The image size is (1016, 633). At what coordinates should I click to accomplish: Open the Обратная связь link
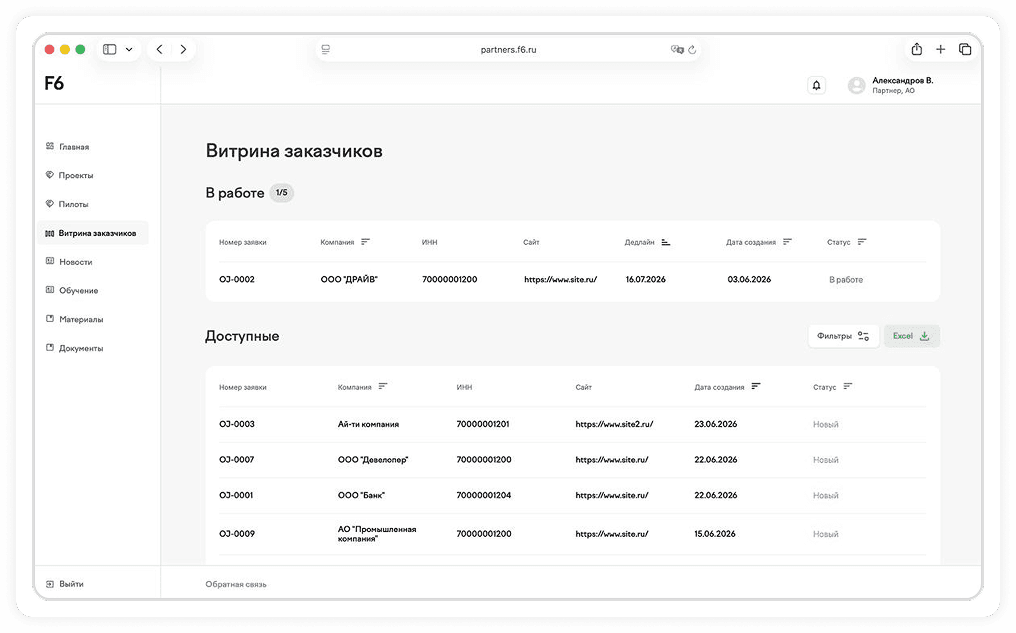pyautogui.click(x=236, y=584)
